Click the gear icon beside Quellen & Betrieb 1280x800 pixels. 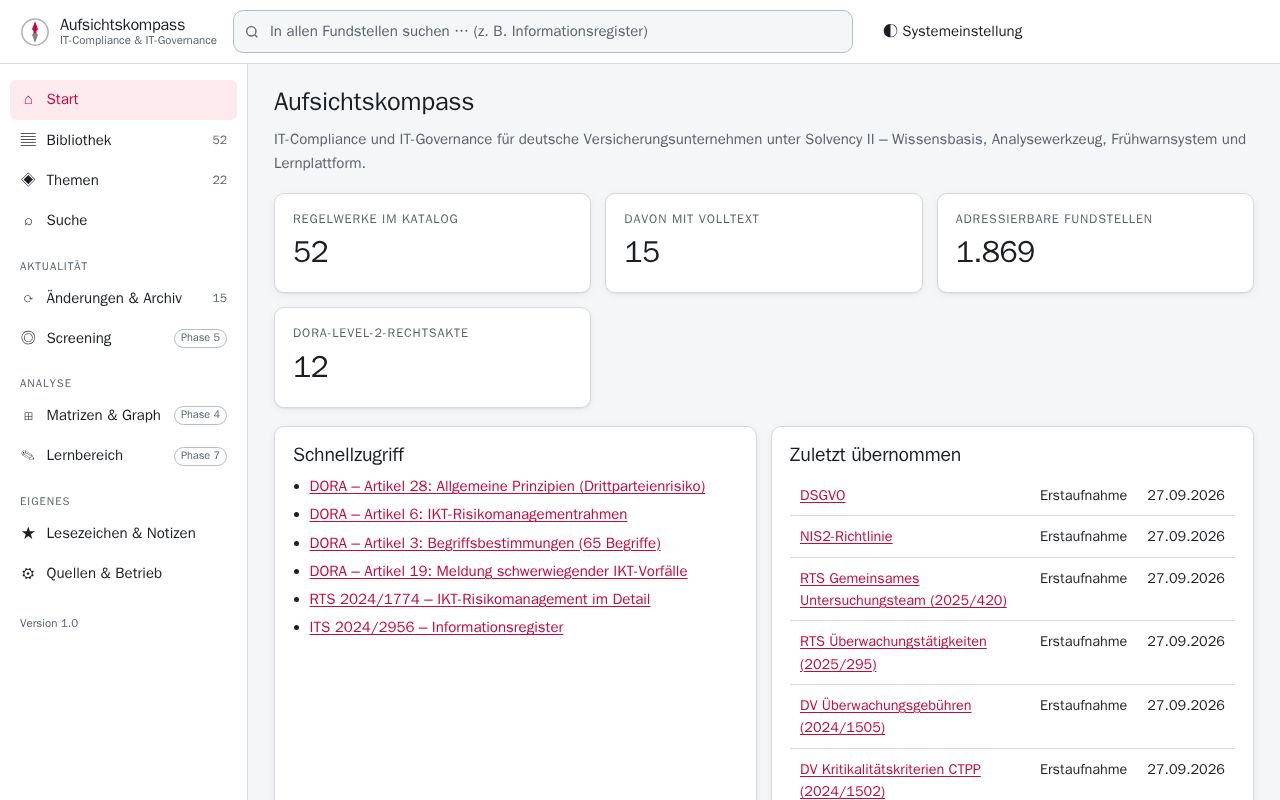pos(28,574)
